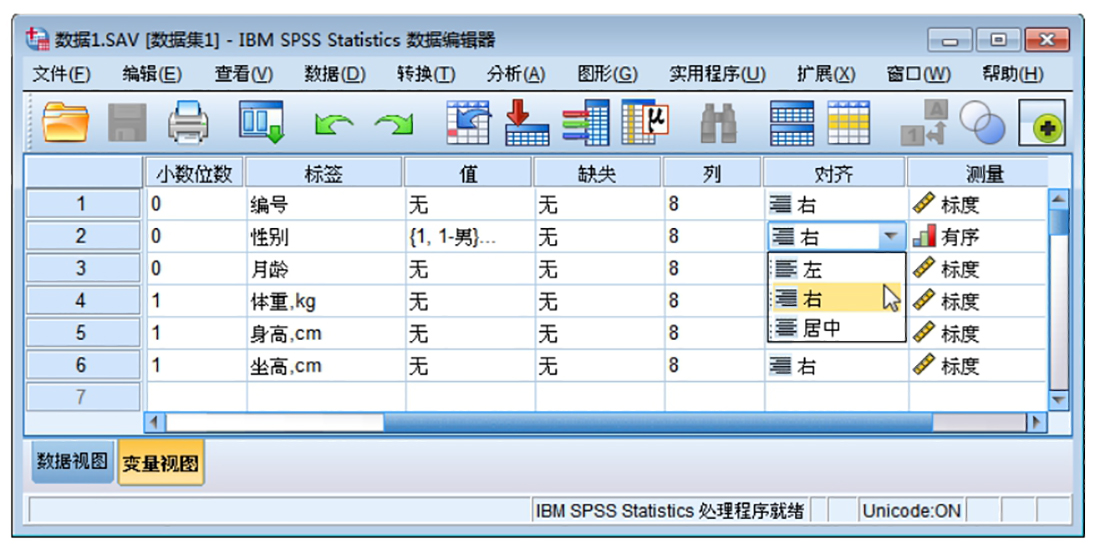Click the overlapping circles variable sets icon
The height and width of the screenshot is (554, 1100).
[x=981, y=124]
